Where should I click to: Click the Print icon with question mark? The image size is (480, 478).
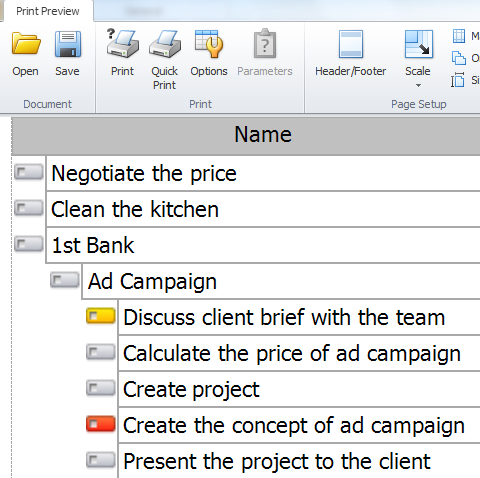point(122,43)
